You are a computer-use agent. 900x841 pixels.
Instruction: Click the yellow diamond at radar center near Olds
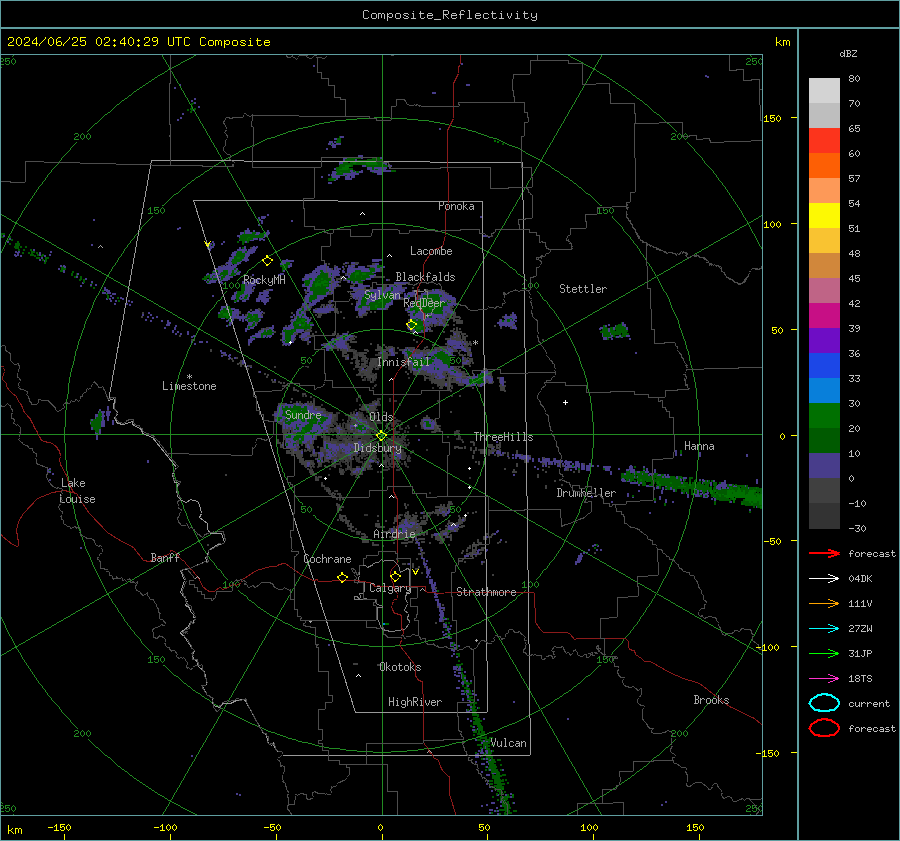pos(381,436)
